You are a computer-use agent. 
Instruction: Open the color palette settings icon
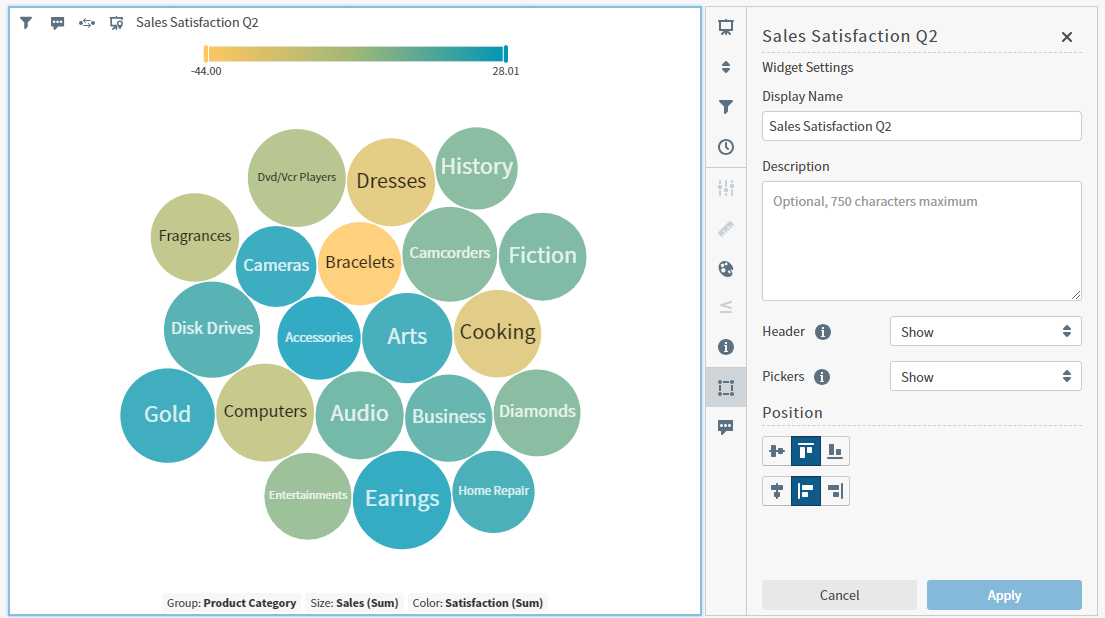(726, 268)
